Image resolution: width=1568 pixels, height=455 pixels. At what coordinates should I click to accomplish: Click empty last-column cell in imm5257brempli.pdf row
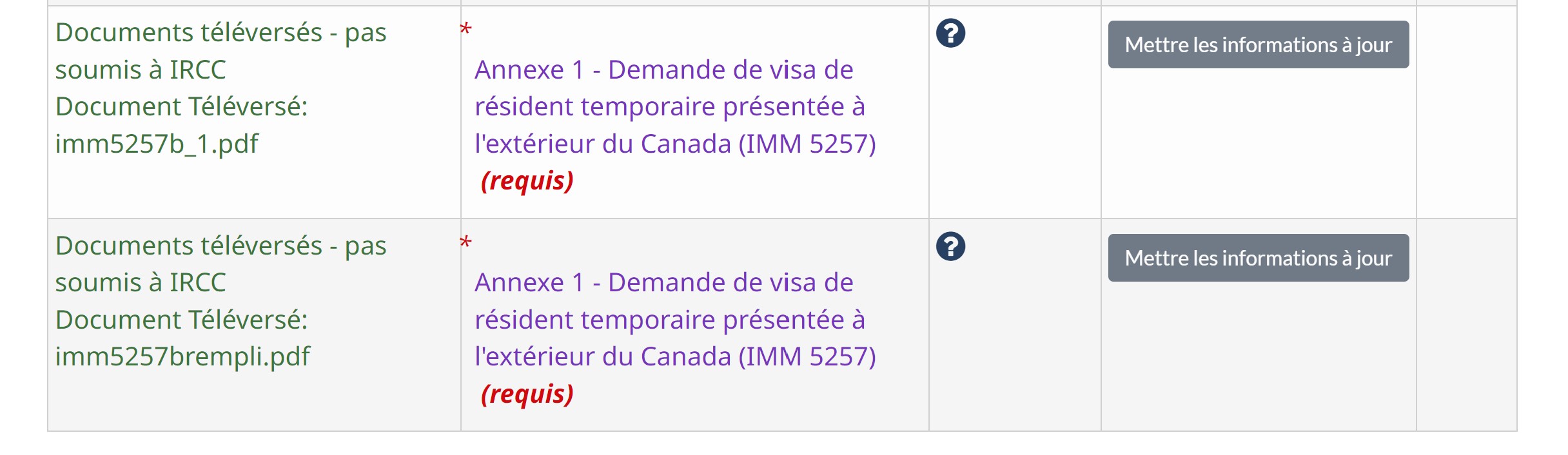coord(1466,325)
